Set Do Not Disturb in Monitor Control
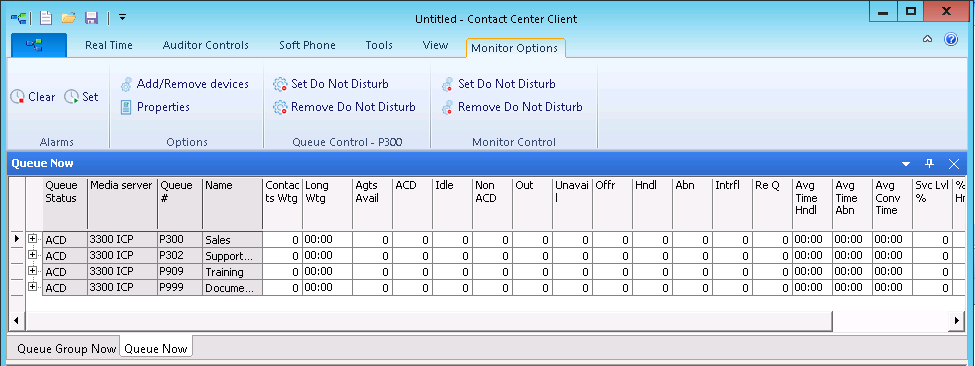This screenshot has width=975, height=366. (498, 84)
